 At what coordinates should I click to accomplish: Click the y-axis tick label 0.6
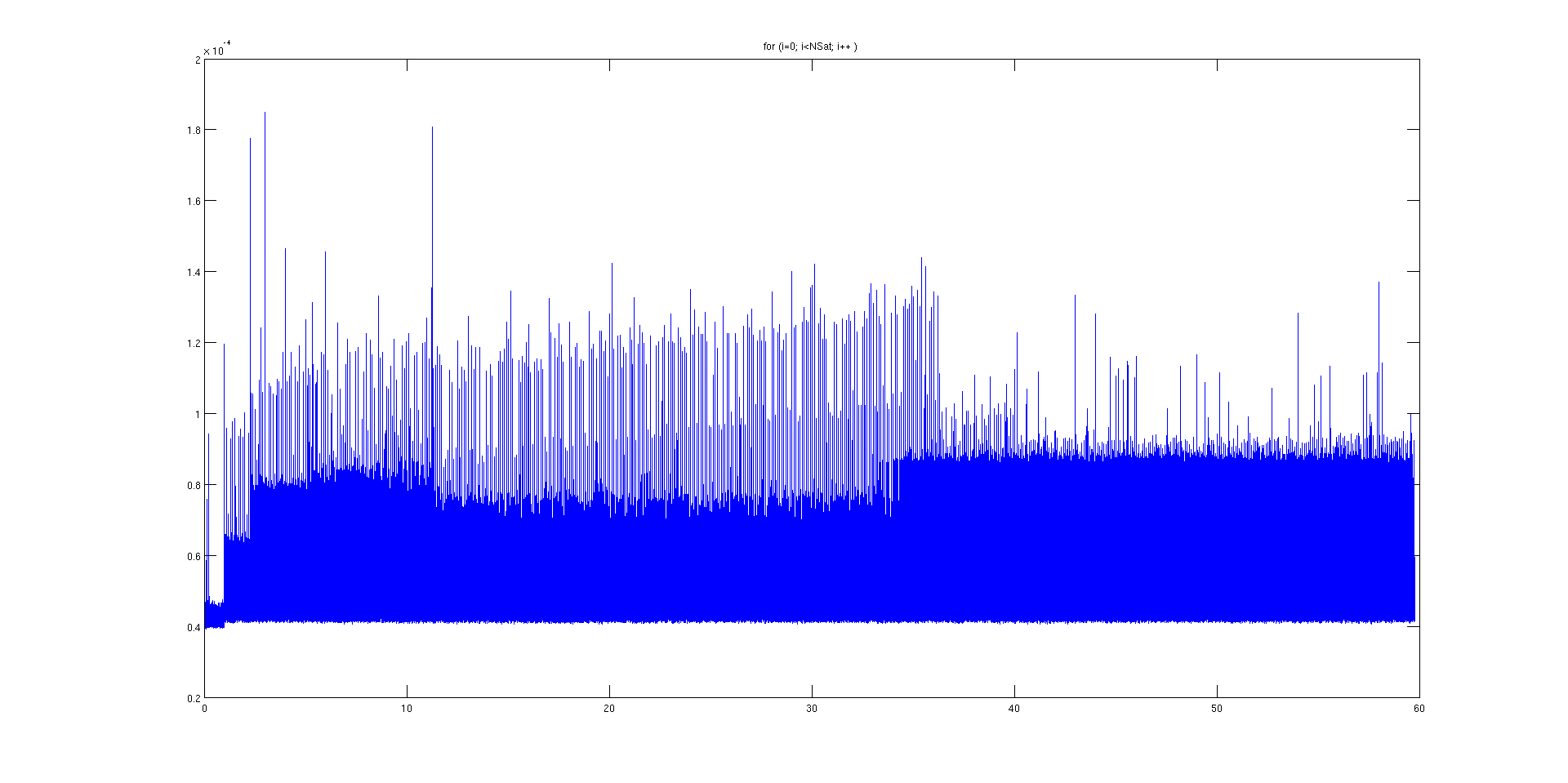194,556
